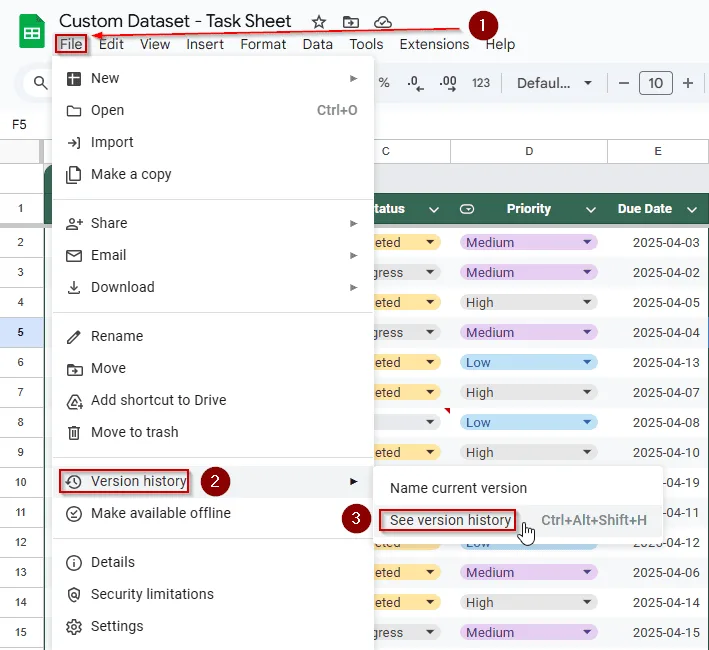Open the Google Sheets home icon
709x650 pixels.
pyautogui.click(x=32, y=31)
